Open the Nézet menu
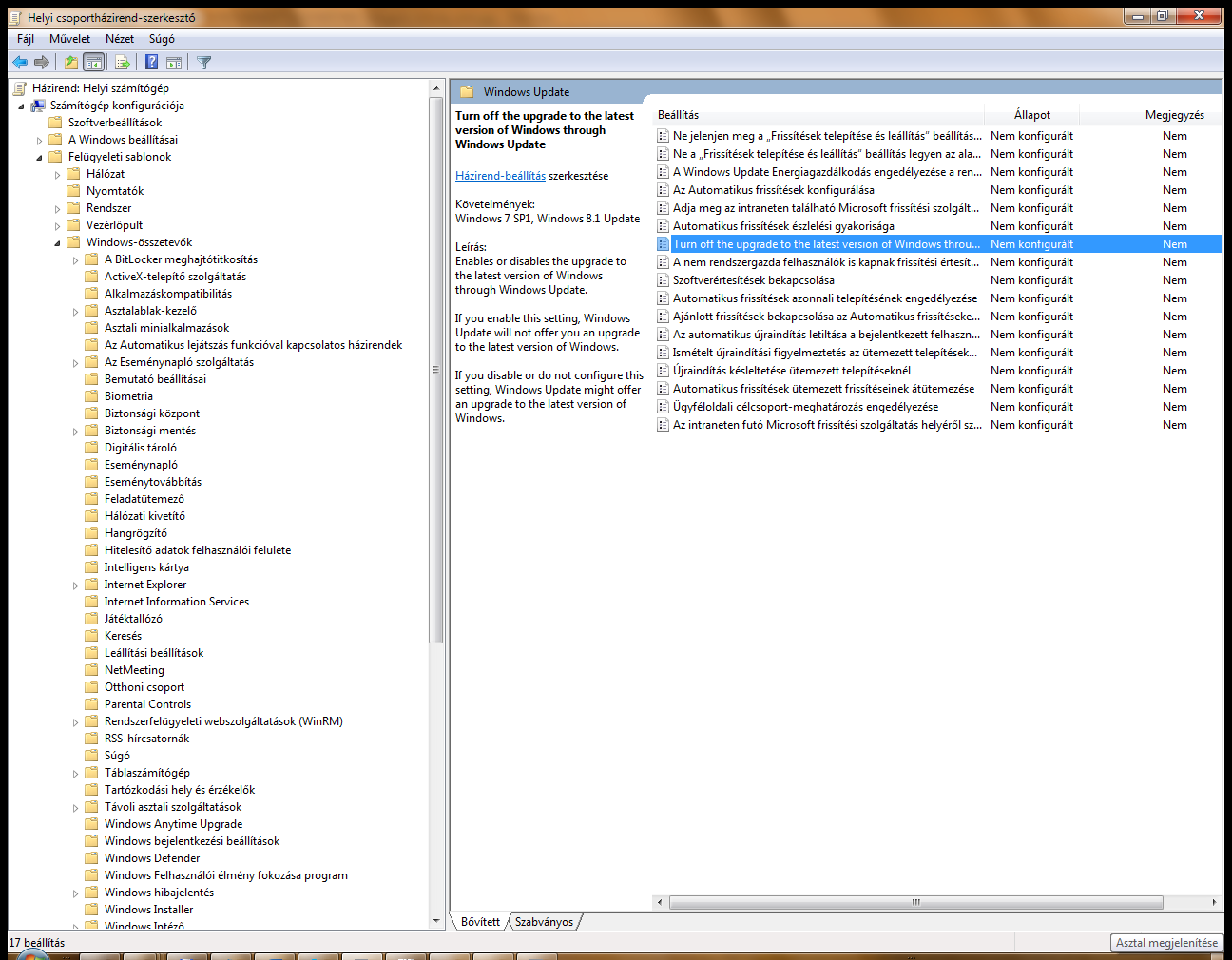1232x960 pixels. pyautogui.click(x=120, y=39)
